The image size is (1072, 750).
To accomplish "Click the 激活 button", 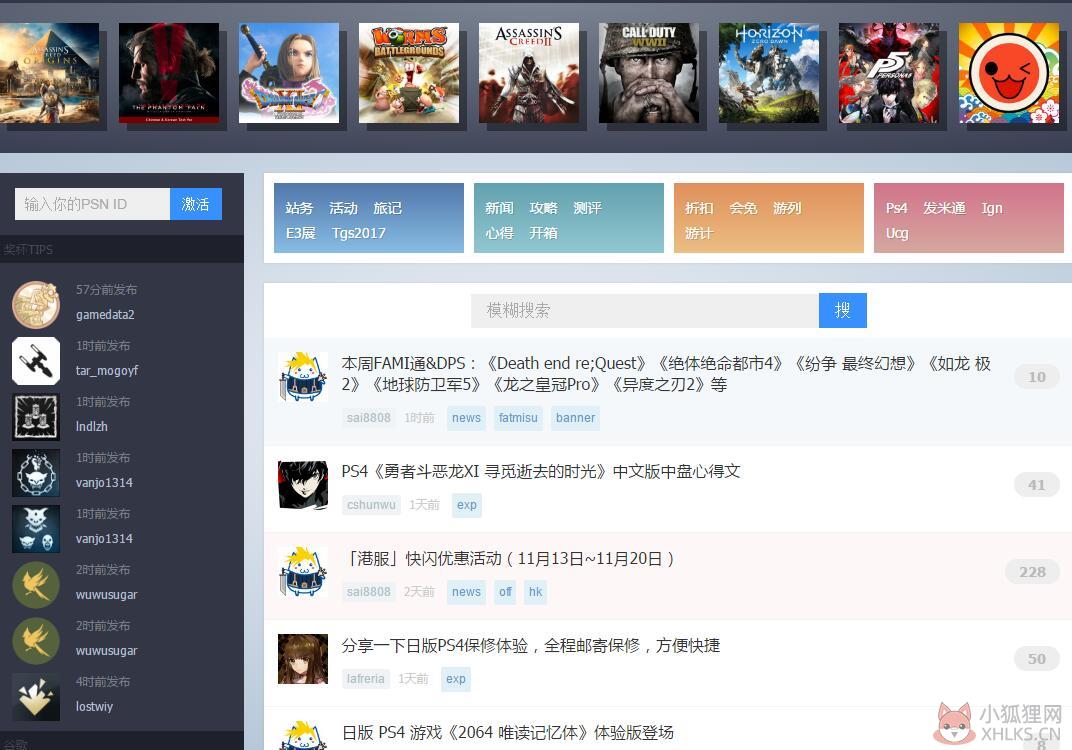I will click(196, 204).
